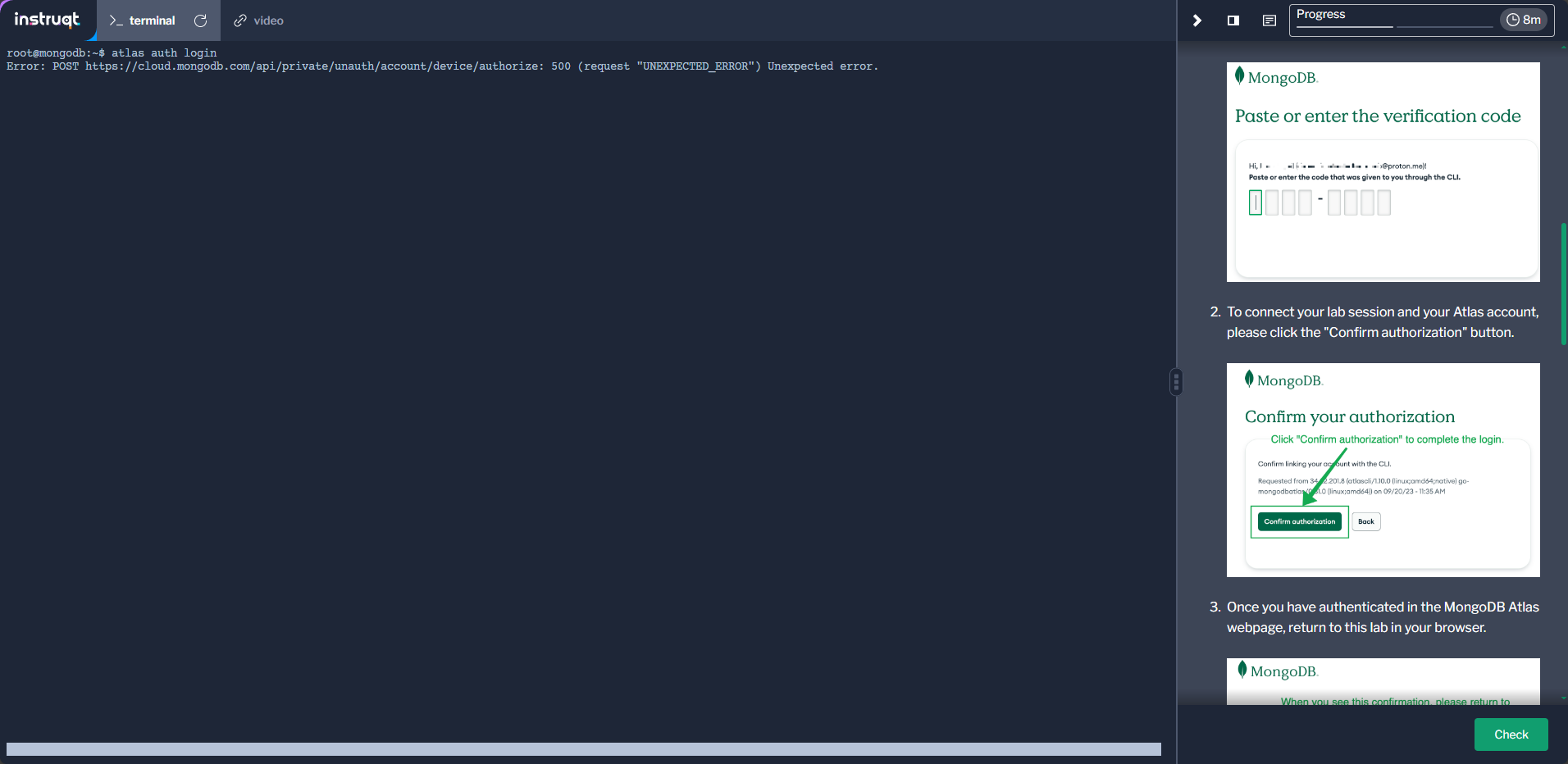Open the Confirm your authorization screenshot
Screen dimensions: 1568x764
click(1383, 470)
